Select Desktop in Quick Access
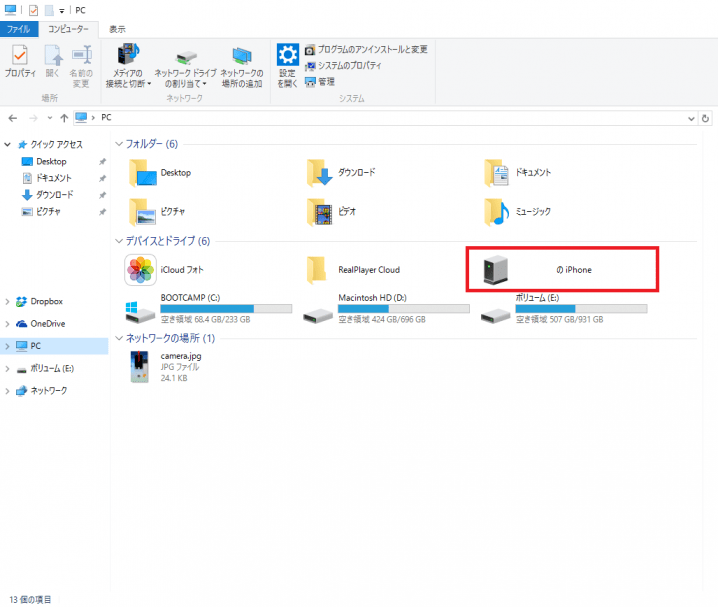718x607 pixels. [51, 162]
